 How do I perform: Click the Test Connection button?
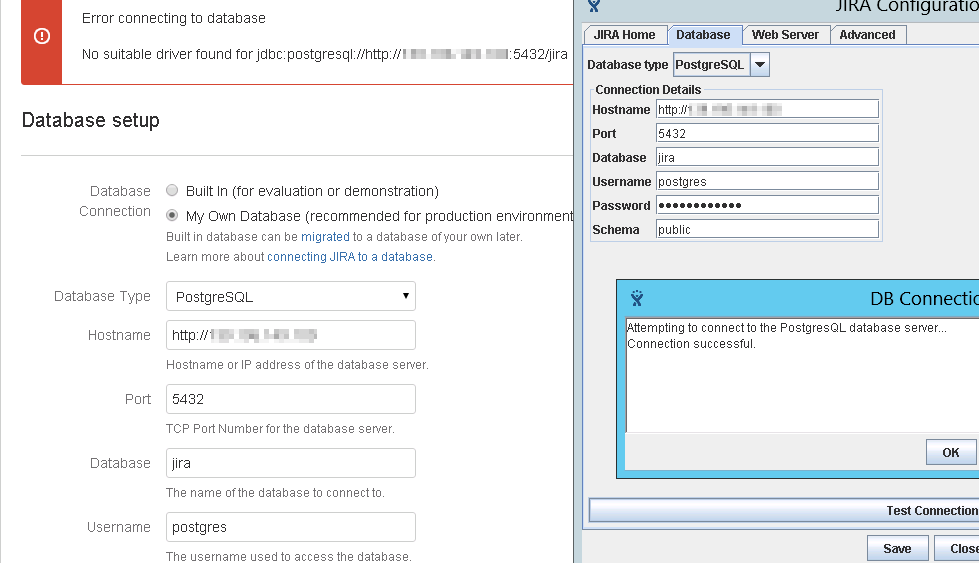click(784, 511)
